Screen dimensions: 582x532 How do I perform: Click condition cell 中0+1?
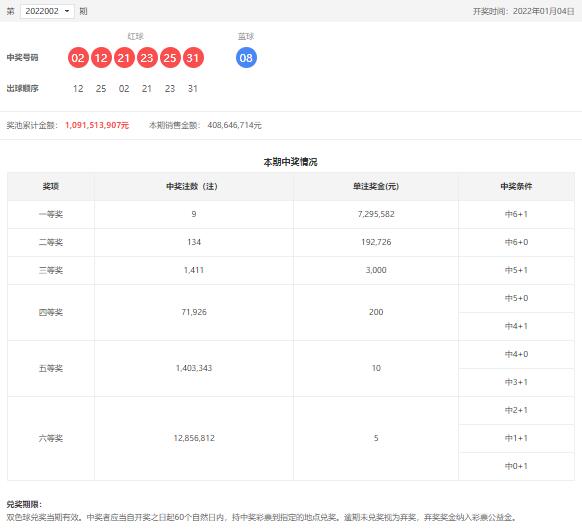point(516,466)
